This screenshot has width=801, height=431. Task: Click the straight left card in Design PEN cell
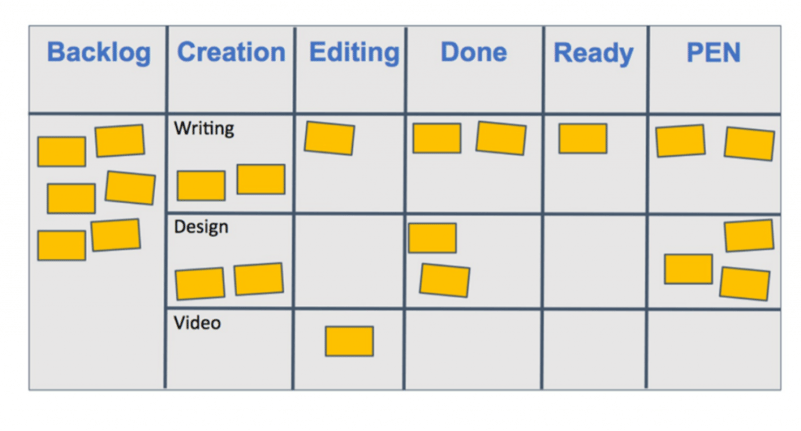688,269
